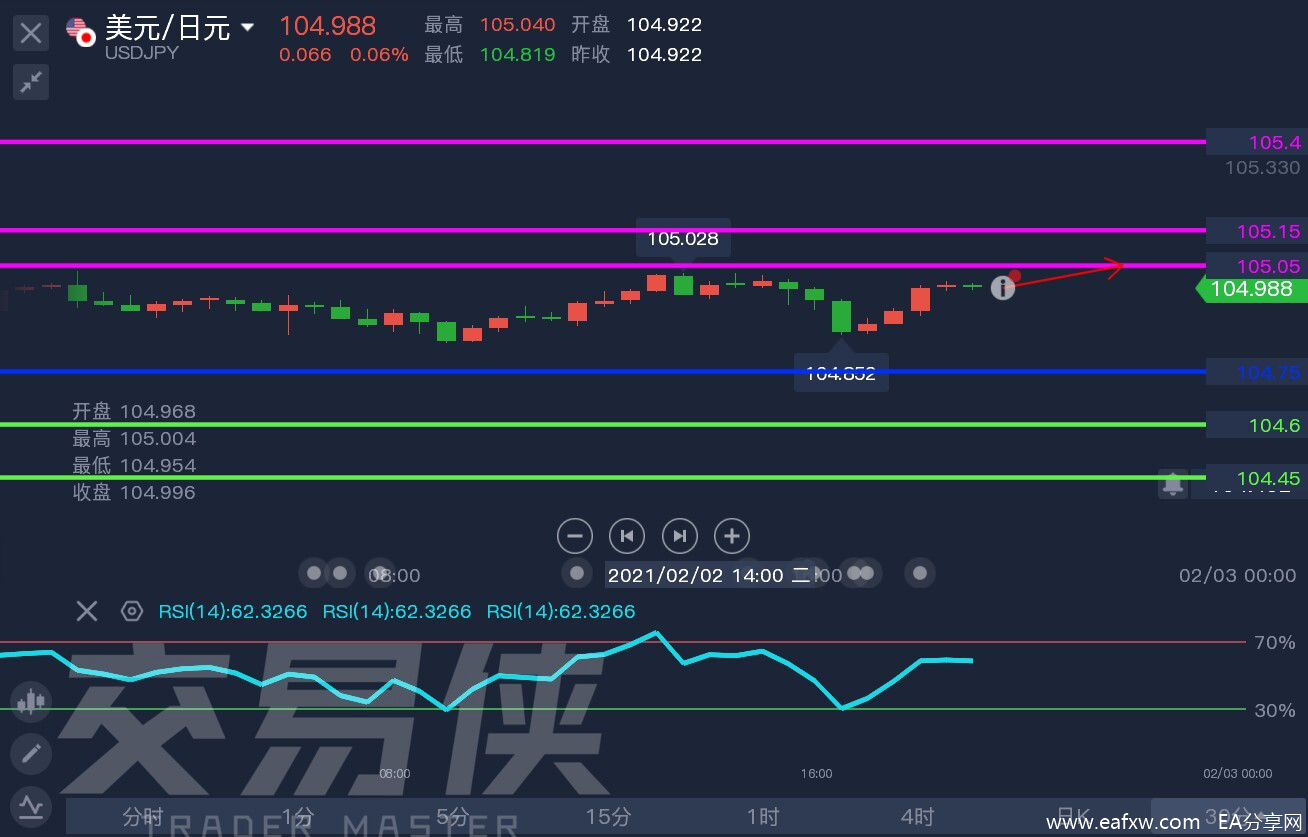Click the current price tag 104.988
The image size is (1308, 837).
(x=1250, y=289)
